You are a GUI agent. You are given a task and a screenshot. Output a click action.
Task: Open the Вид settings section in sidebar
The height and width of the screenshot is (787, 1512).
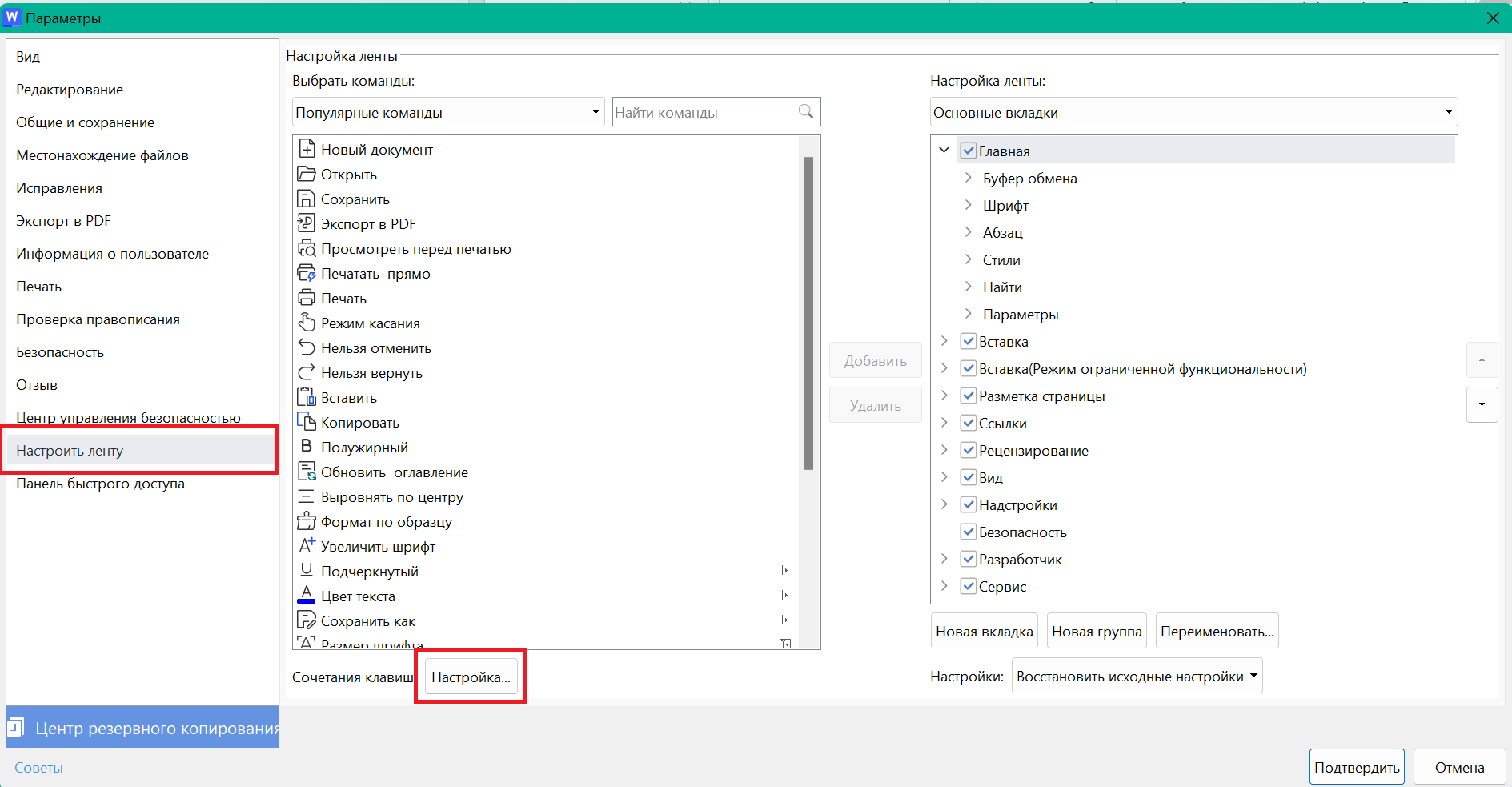[x=142, y=57]
